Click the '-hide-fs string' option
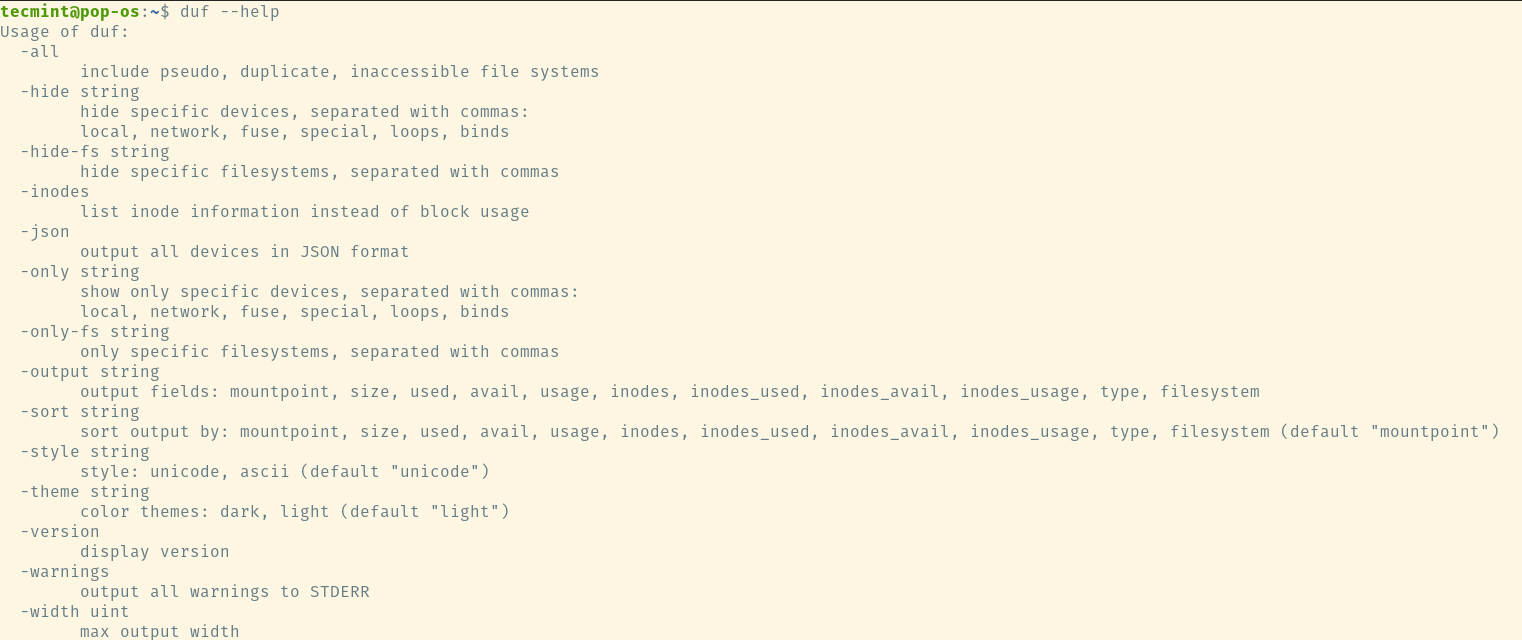The image size is (1522, 640). (95, 152)
